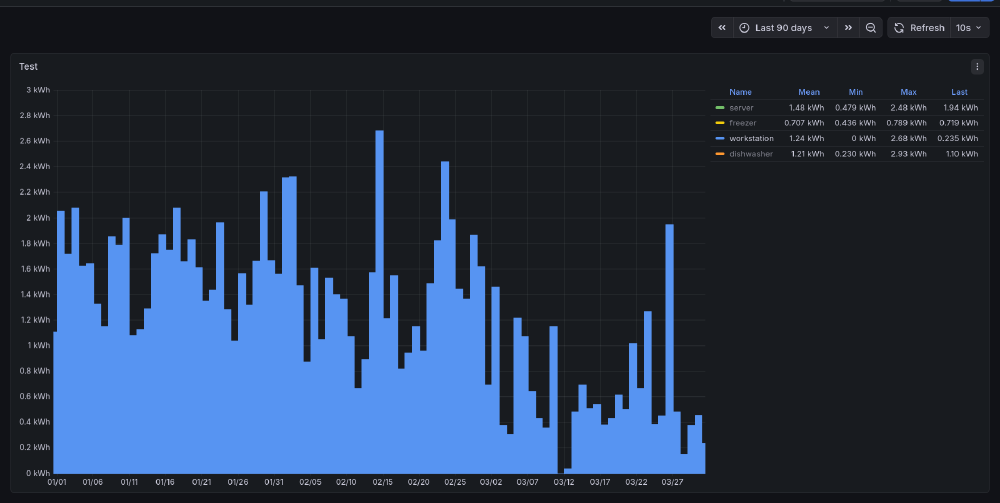Viewport: 1000px width, 503px height.
Task: Toggle server series visibility in legend
Action: click(x=741, y=107)
